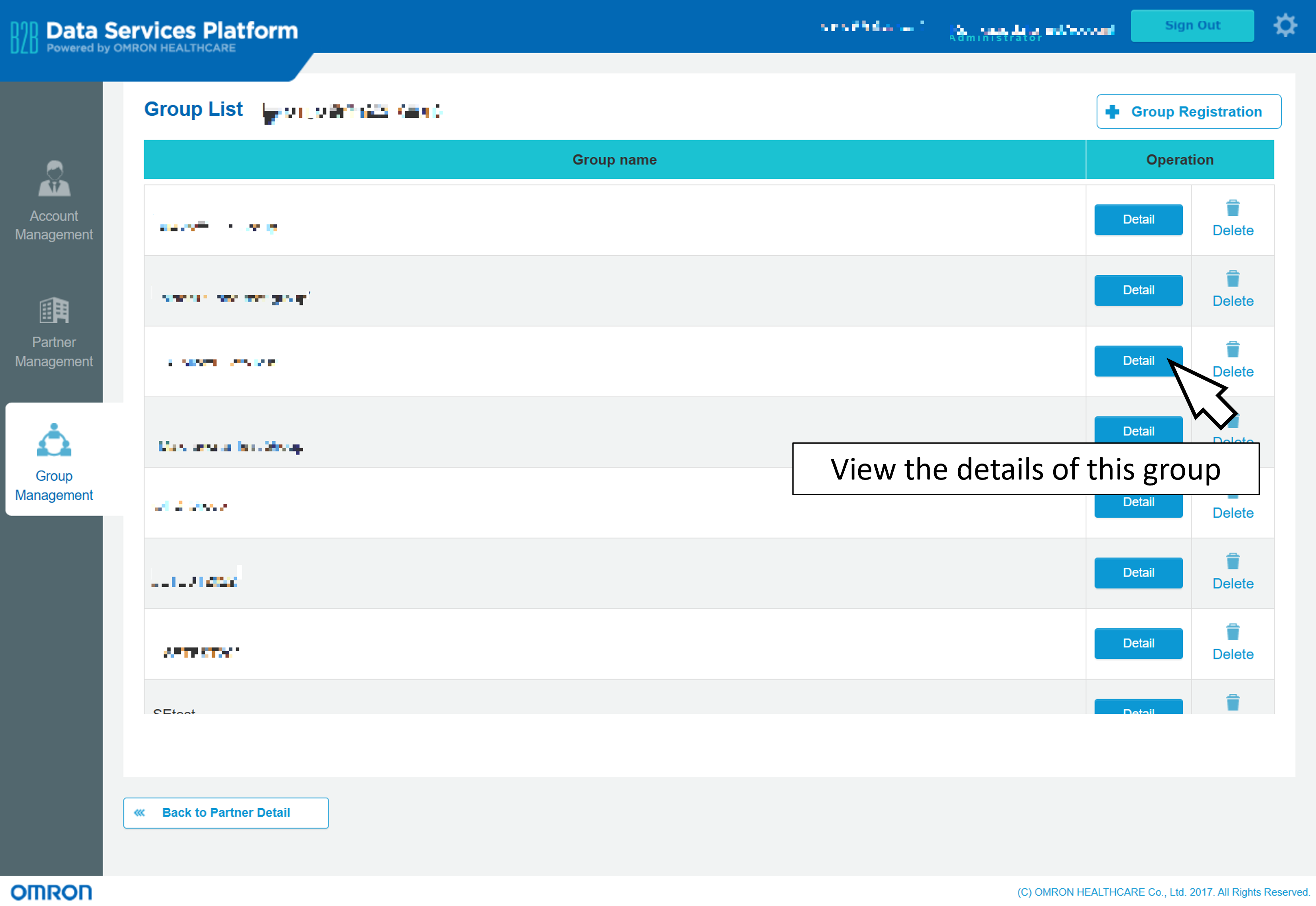Click double-chevron back arrow icon
The width and height of the screenshot is (1316, 906).
click(140, 812)
